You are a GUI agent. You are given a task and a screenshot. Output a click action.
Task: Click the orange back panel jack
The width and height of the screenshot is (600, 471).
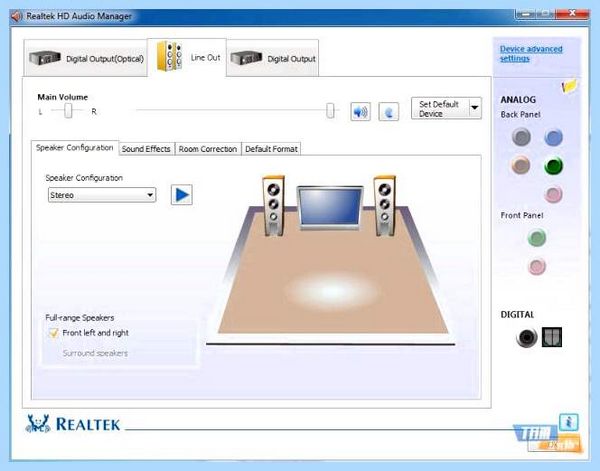point(521,165)
